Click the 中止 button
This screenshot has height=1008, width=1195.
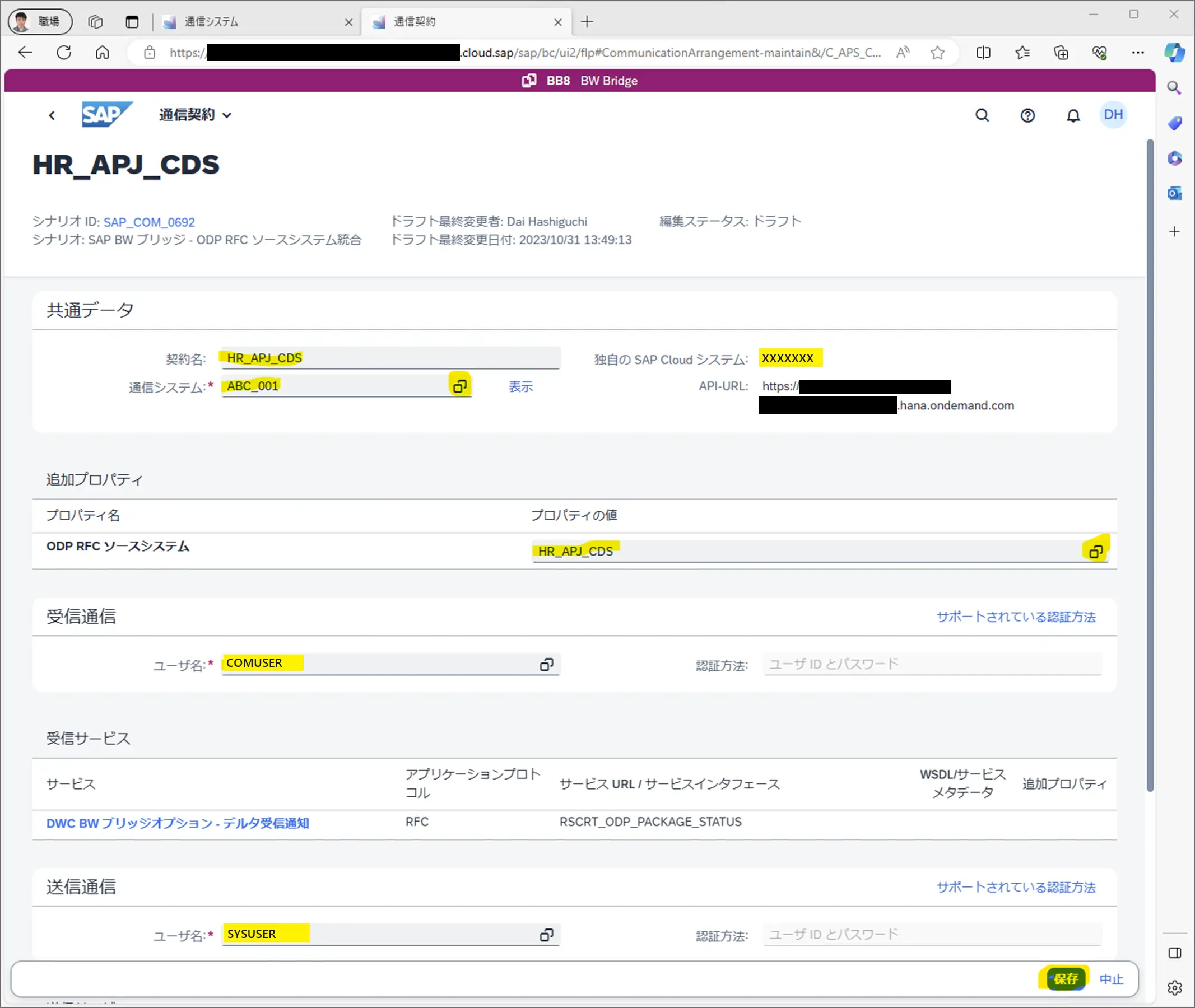coord(1111,979)
